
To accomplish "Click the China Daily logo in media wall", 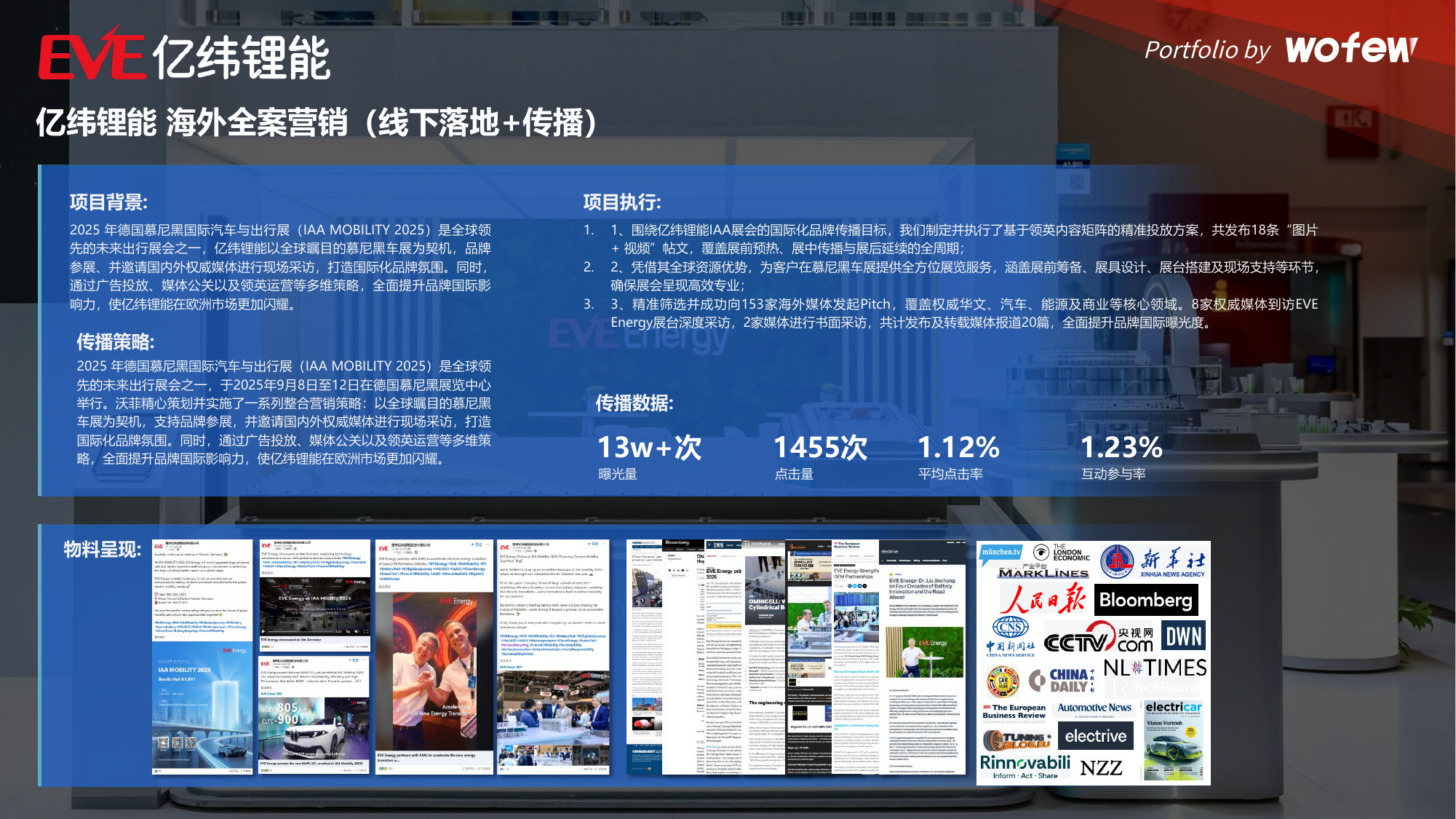I will click(x=1062, y=681).
